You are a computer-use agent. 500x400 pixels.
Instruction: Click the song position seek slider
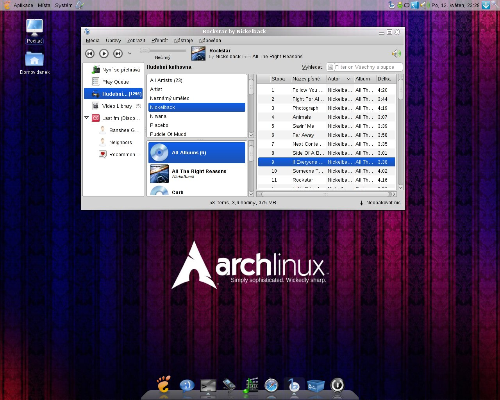coord(163,51)
